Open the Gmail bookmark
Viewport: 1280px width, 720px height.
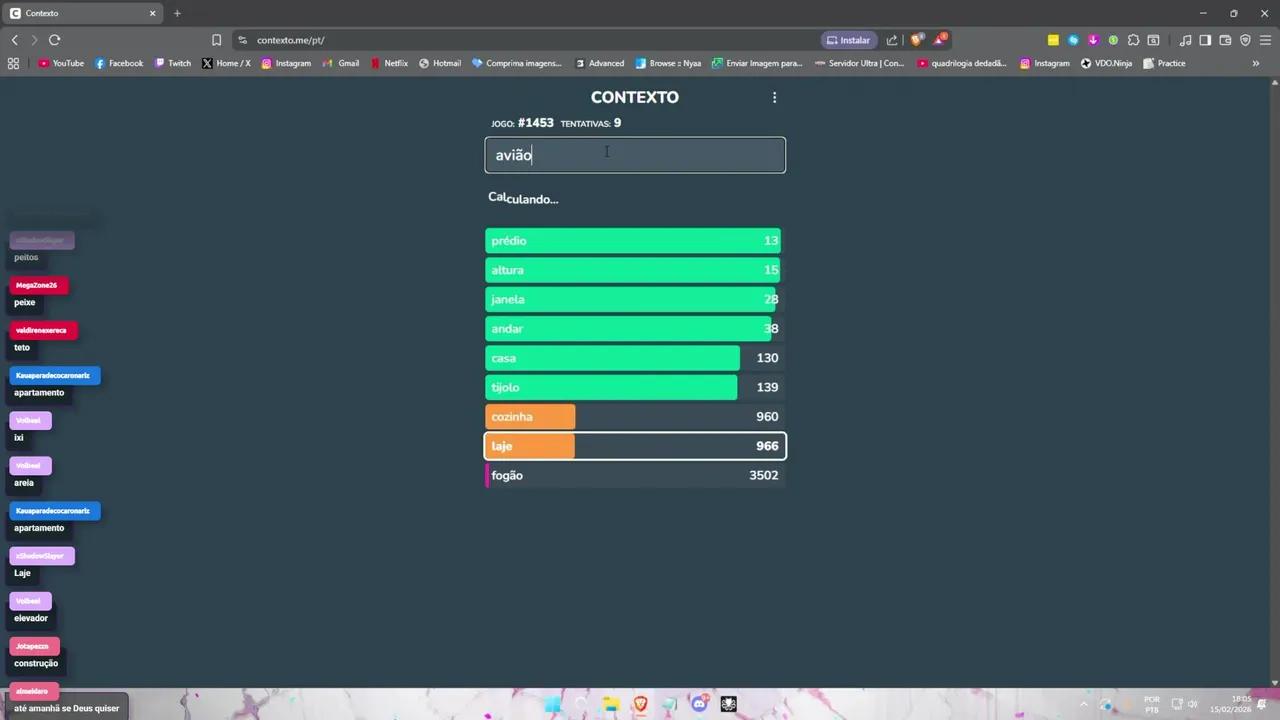tap(341, 63)
